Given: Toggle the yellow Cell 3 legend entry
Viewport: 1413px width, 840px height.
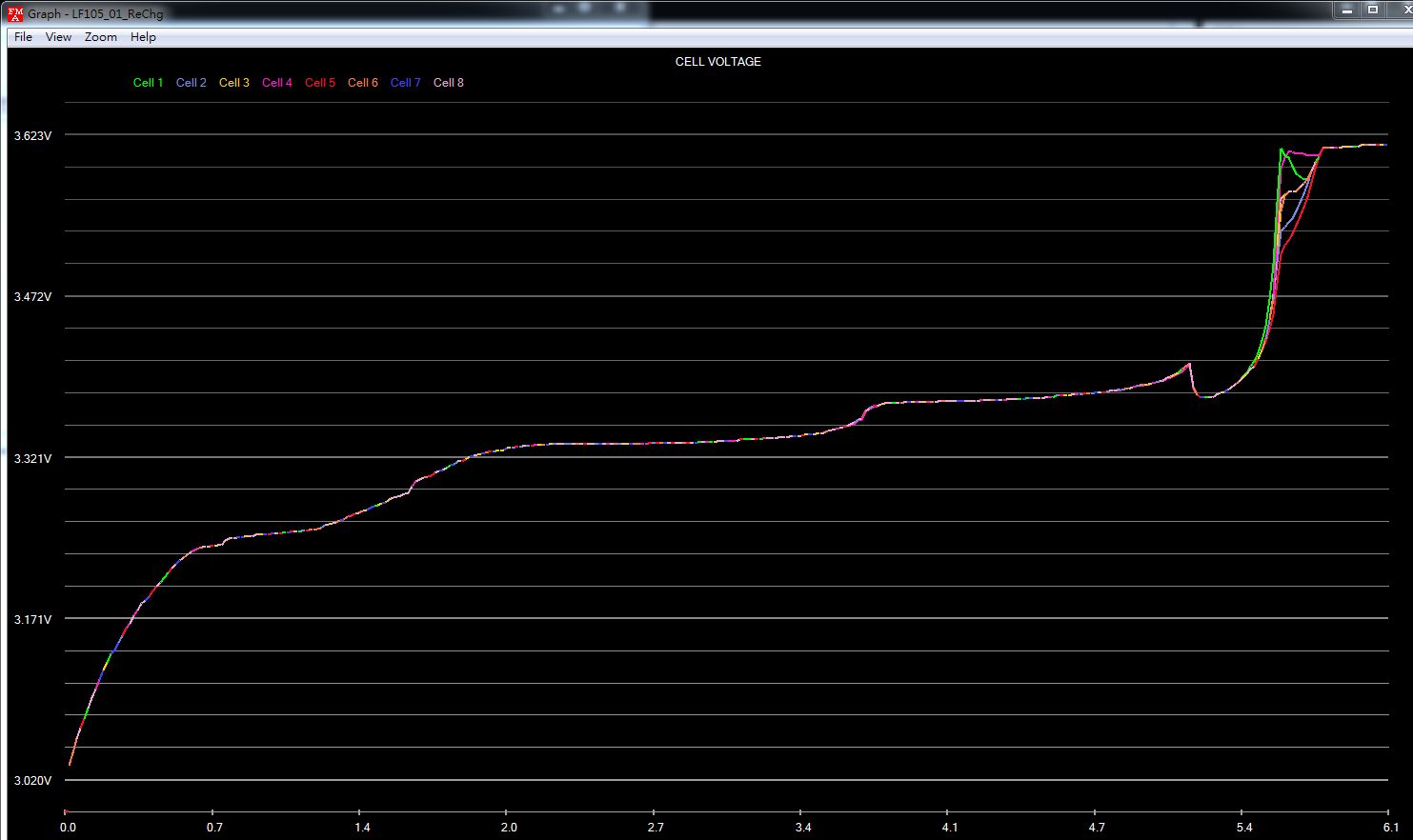Looking at the screenshot, I should coord(233,83).
